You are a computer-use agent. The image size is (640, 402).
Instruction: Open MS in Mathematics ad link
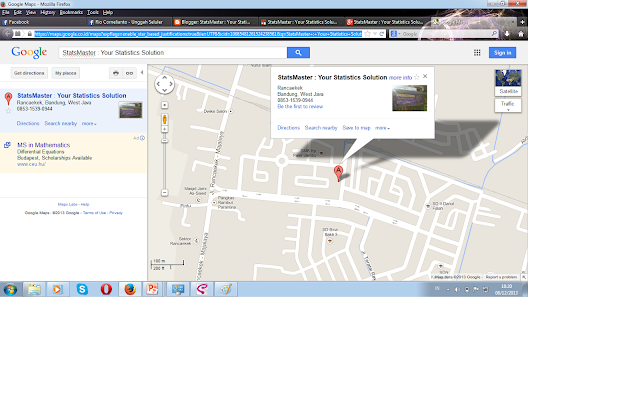click(x=44, y=145)
